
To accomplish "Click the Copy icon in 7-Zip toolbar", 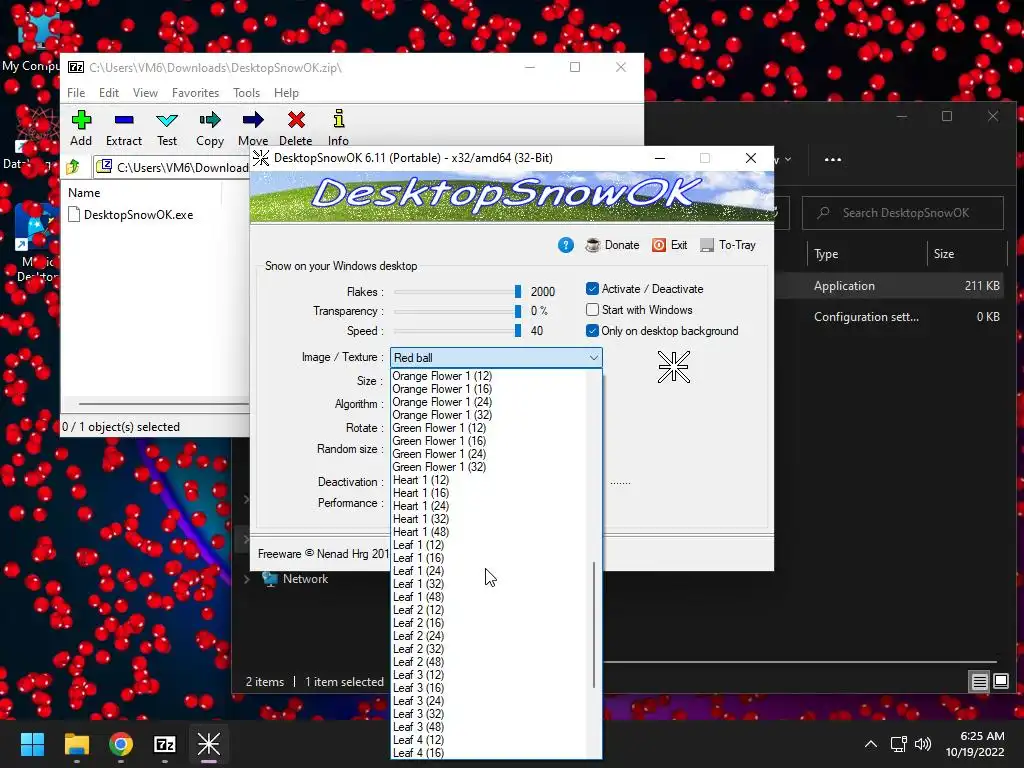I will 210,127.
